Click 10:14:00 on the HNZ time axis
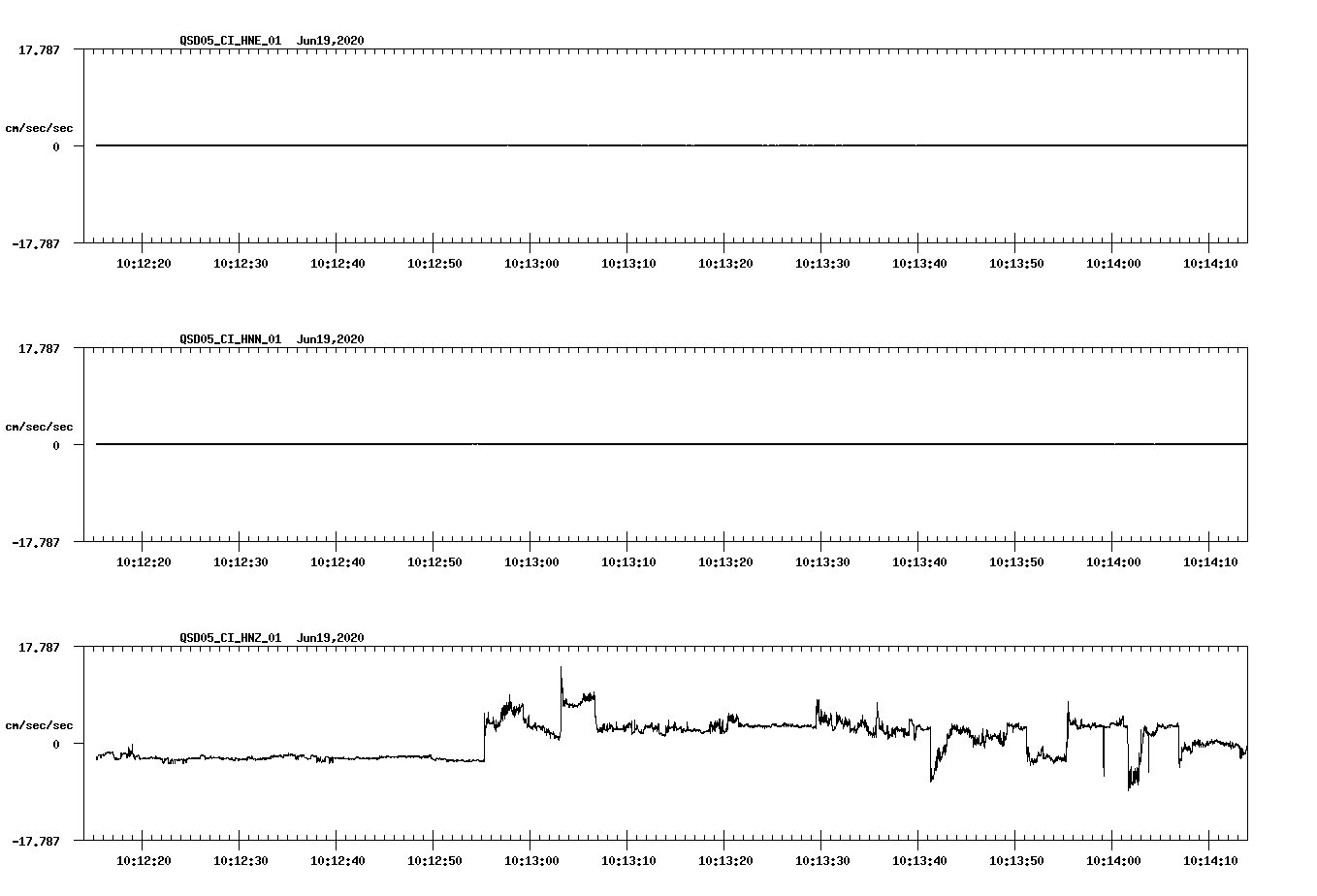The width and height of the screenshot is (1317, 896). (x=1113, y=861)
